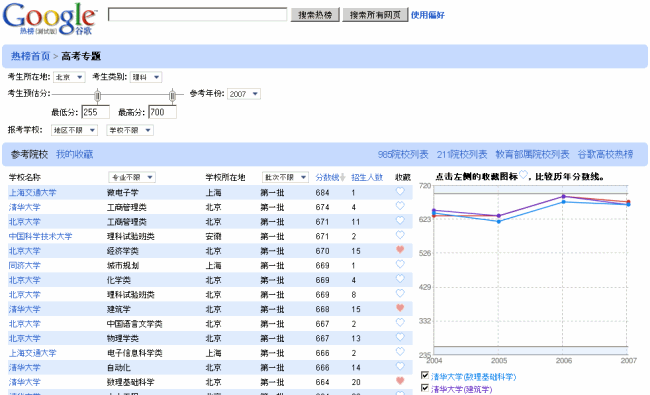Favorite the 北京大学 物理学类 row heart
The width and height of the screenshot is (650, 395).
[x=400, y=337]
